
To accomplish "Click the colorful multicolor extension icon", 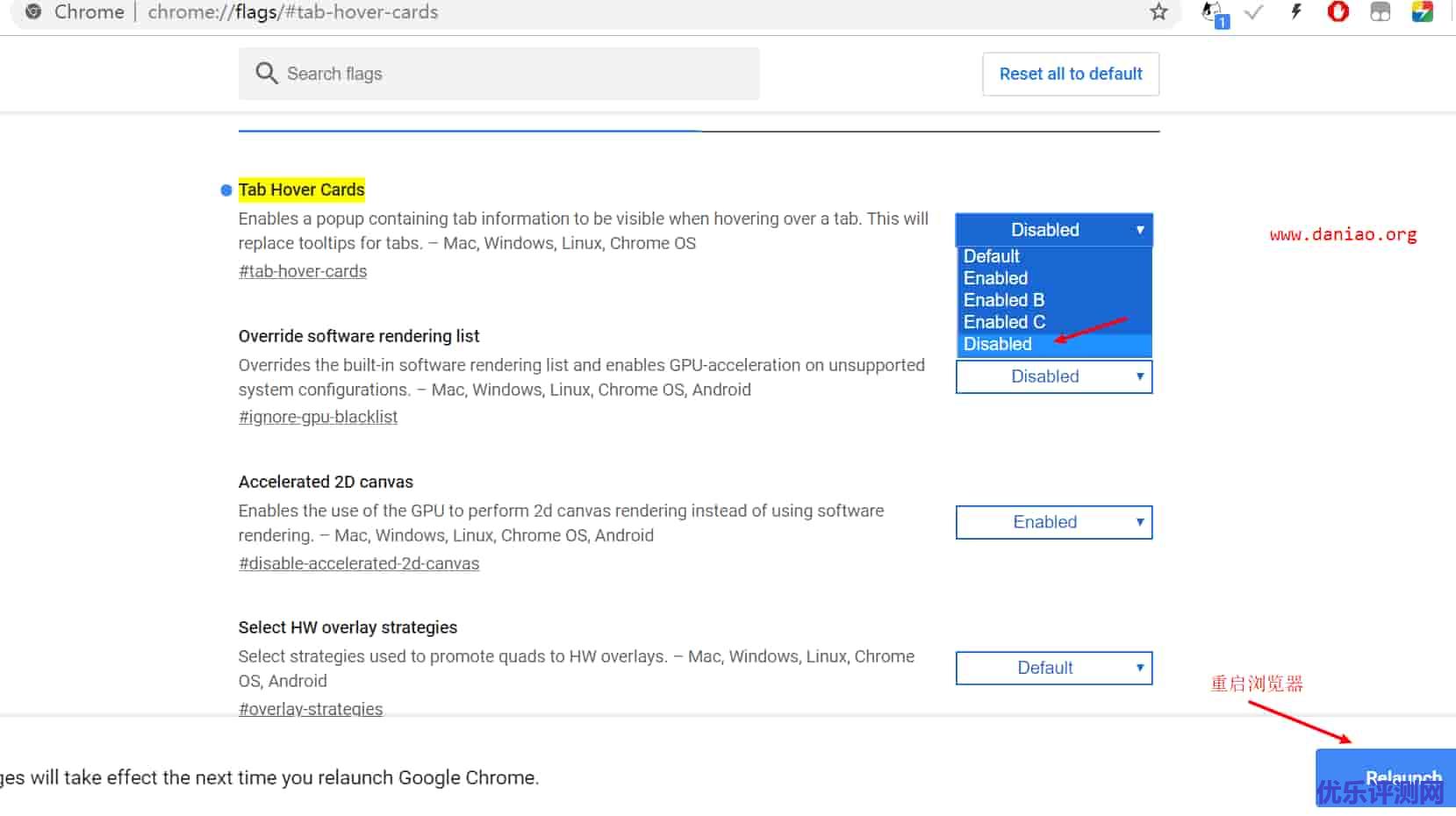I will (1422, 12).
